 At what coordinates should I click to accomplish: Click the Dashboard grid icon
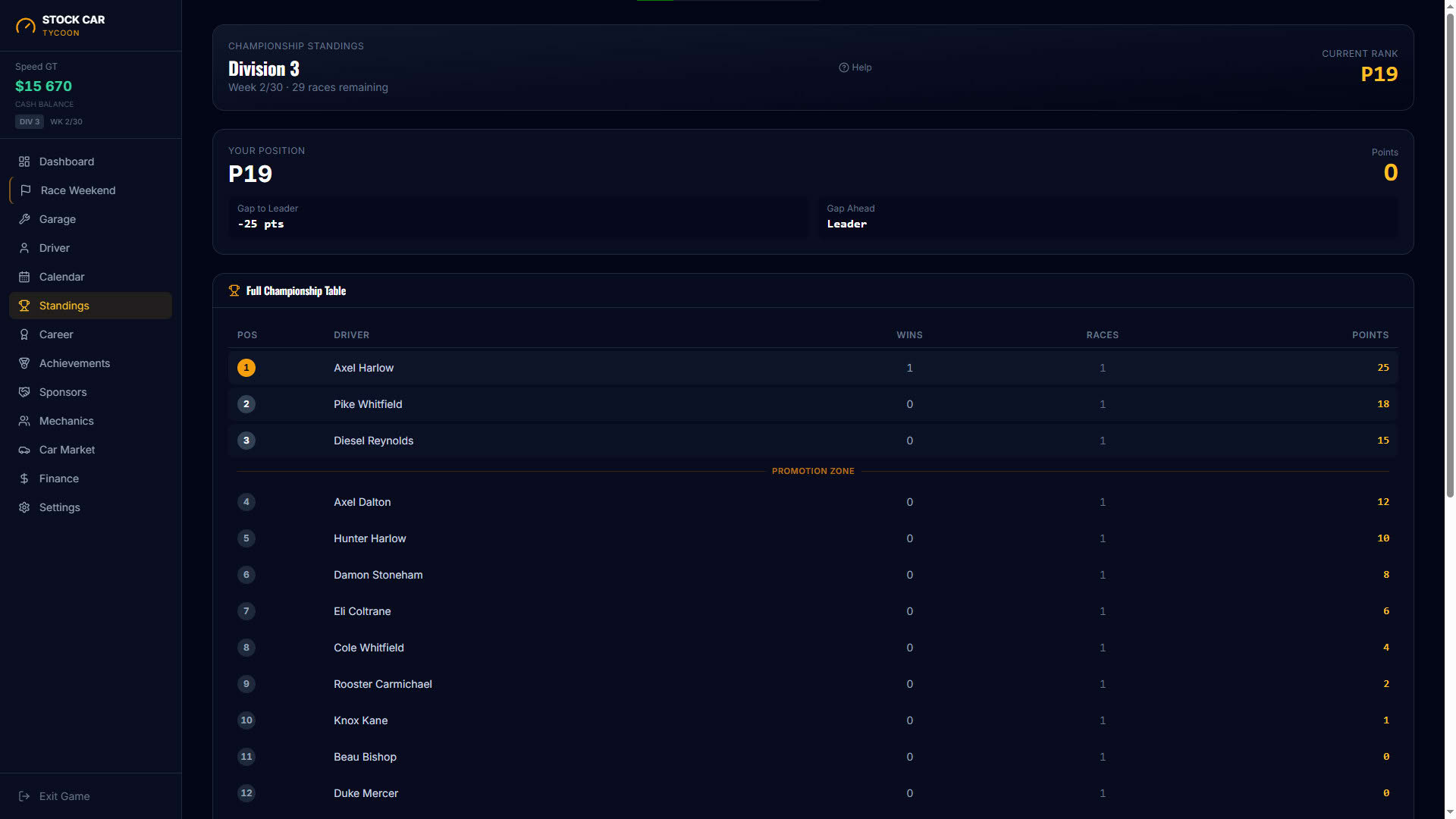tap(24, 162)
